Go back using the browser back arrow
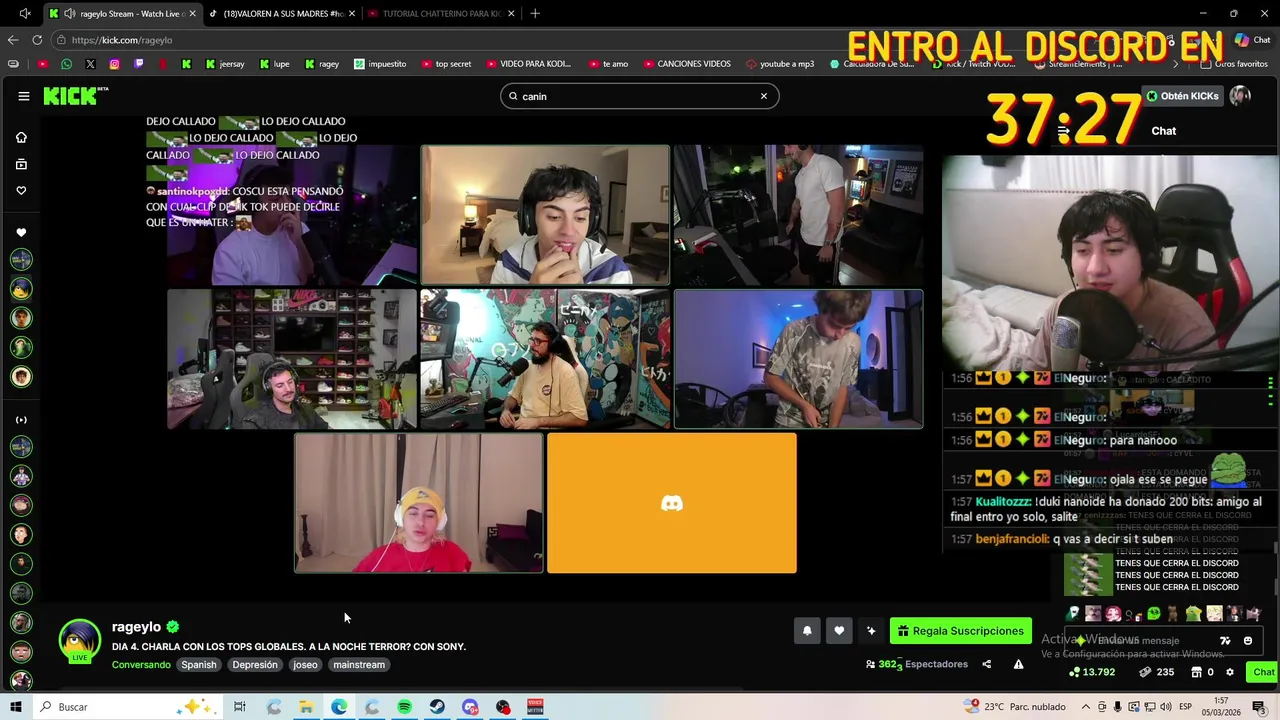1280x720 pixels. [x=12, y=40]
